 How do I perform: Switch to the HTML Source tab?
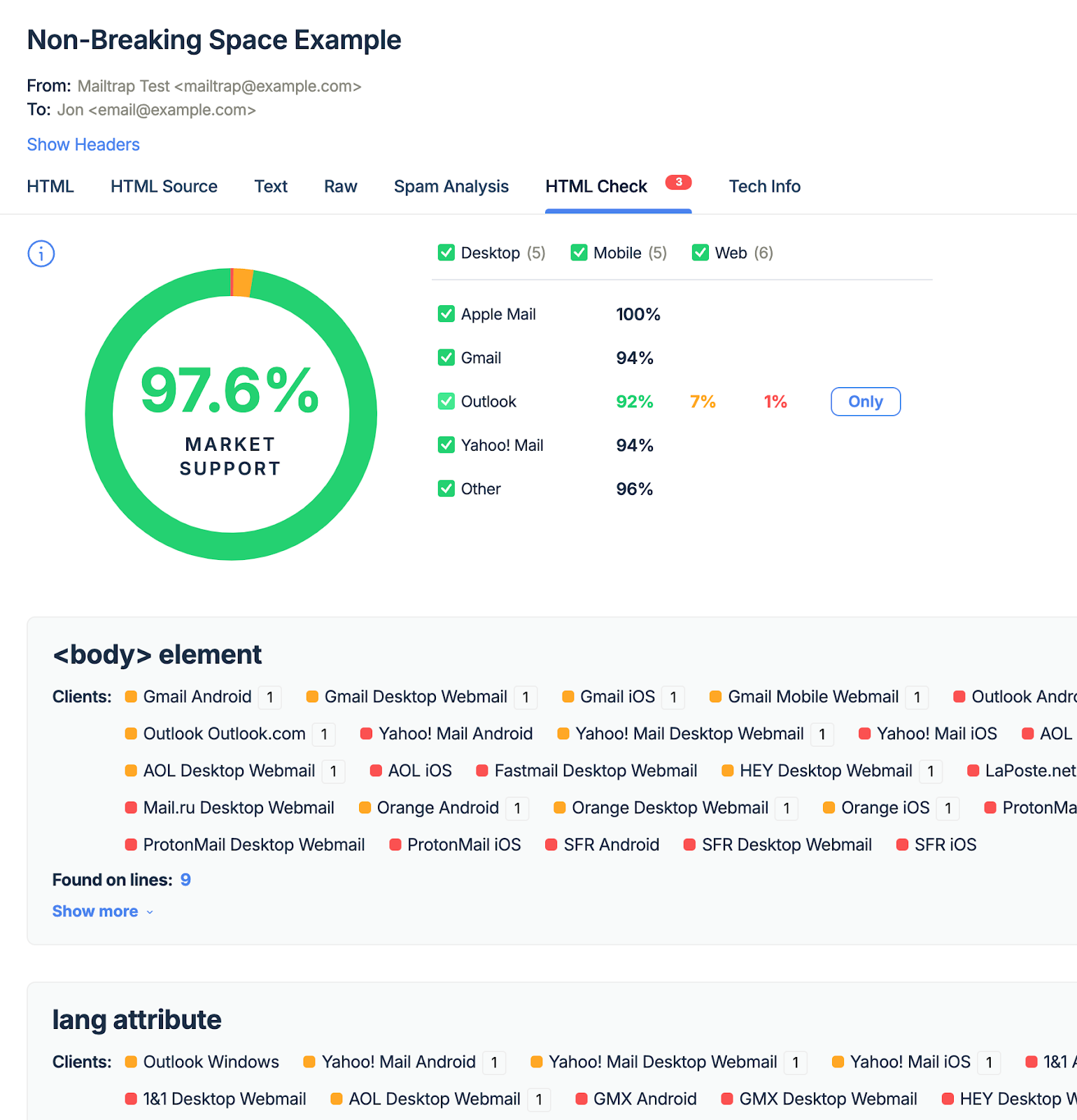click(164, 186)
